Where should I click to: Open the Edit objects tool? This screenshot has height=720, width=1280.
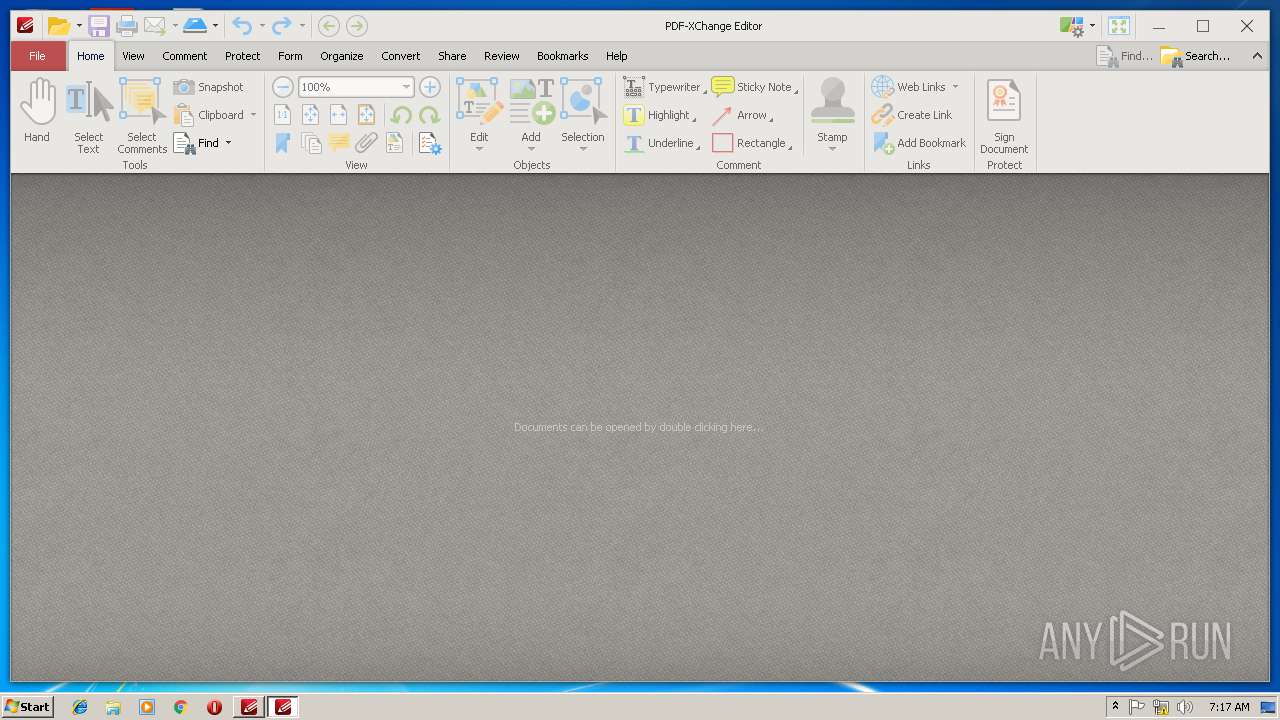click(x=479, y=115)
